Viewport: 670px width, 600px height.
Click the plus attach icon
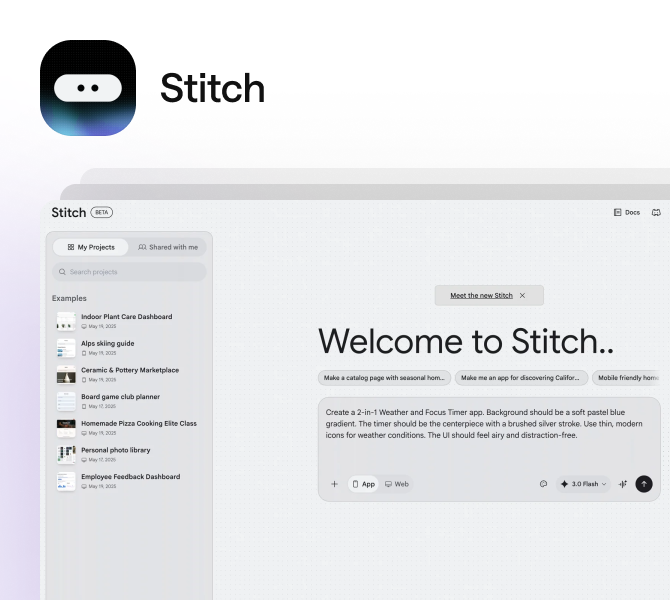pos(335,484)
